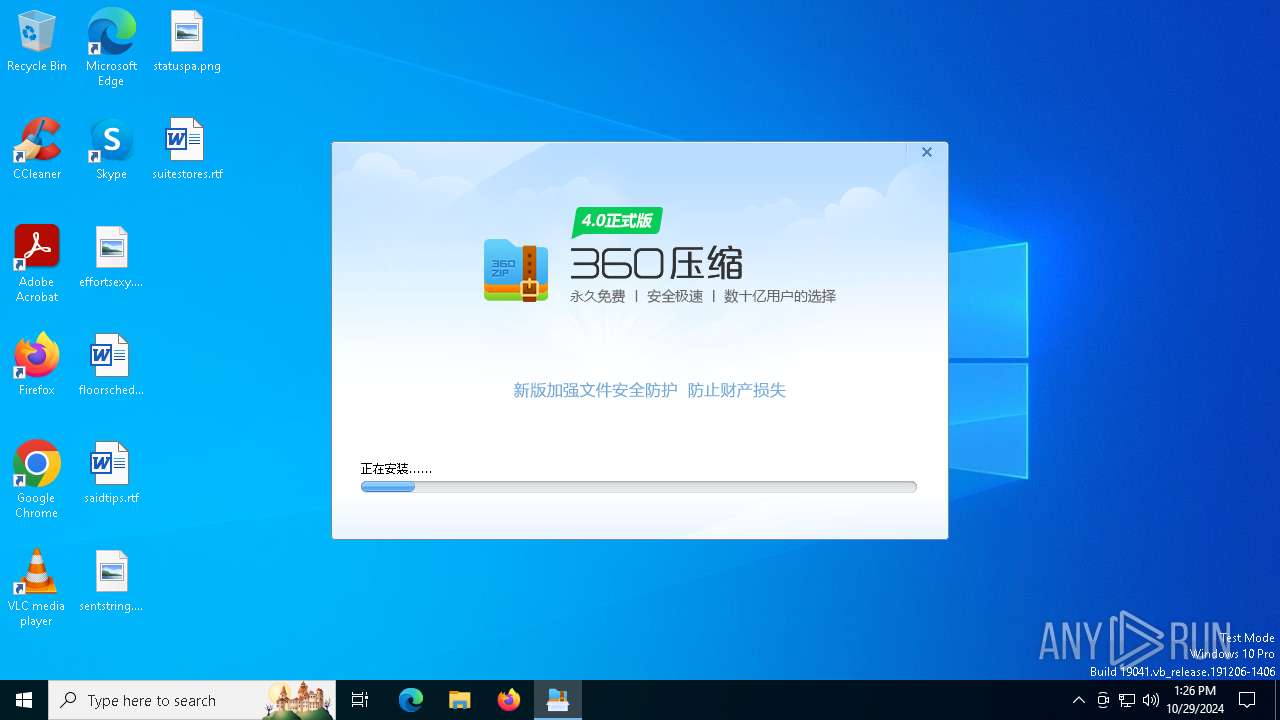The height and width of the screenshot is (720, 1280).
Task: Open the Recycle Bin desktop icon
Action: point(37,41)
